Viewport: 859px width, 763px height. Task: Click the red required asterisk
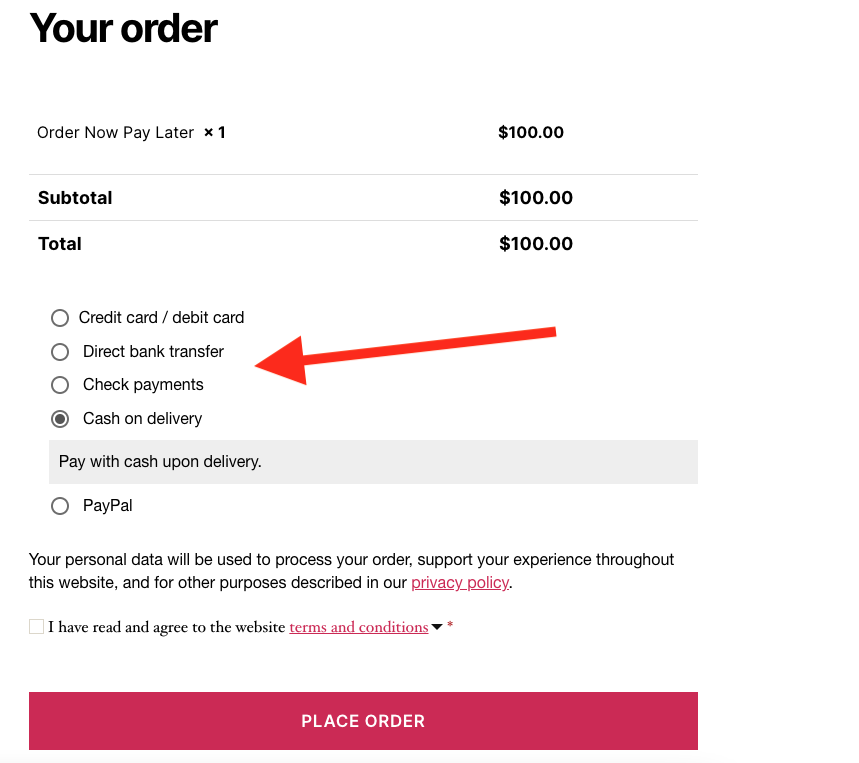click(x=450, y=627)
